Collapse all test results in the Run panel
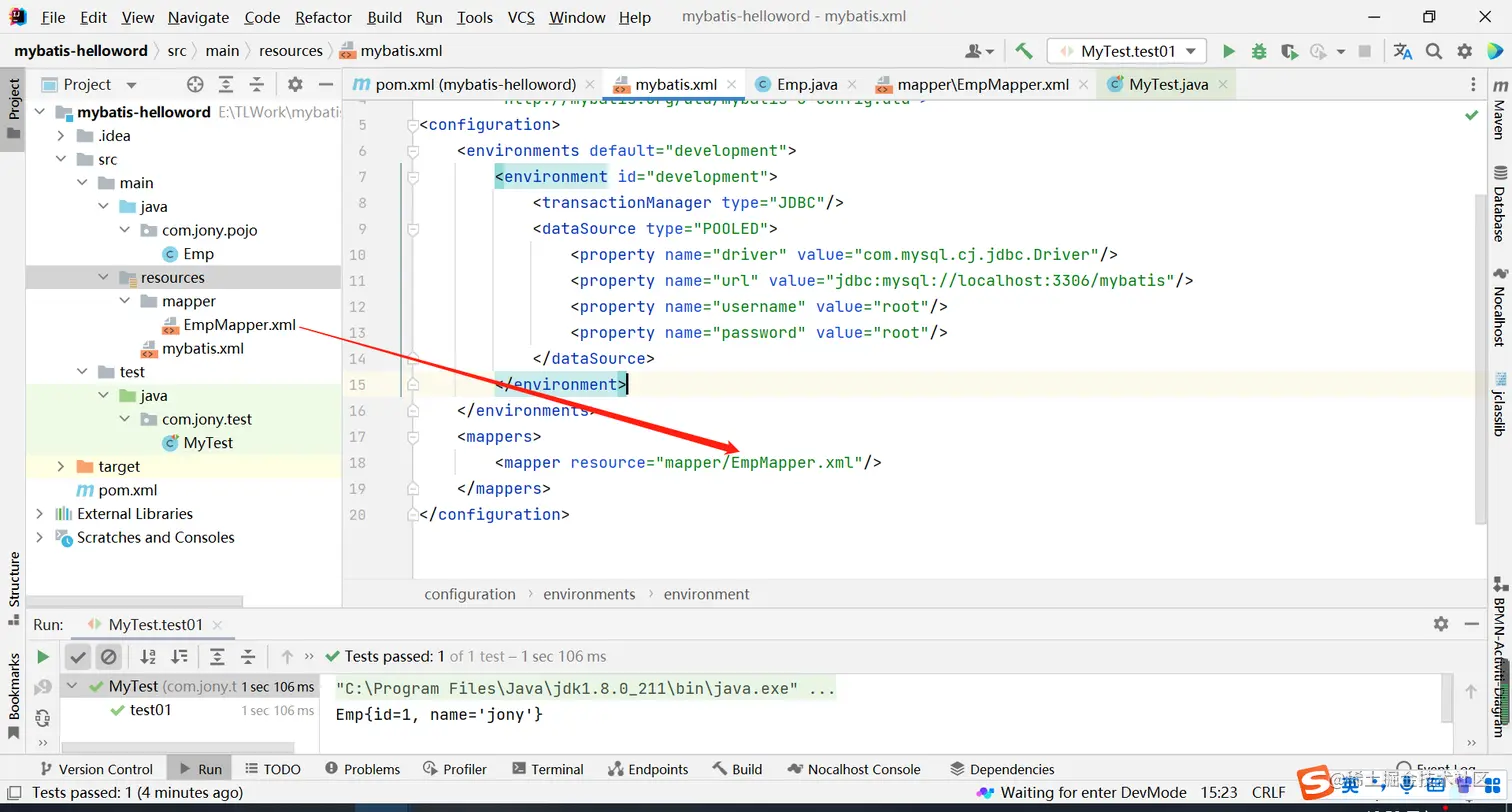 [x=248, y=657]
